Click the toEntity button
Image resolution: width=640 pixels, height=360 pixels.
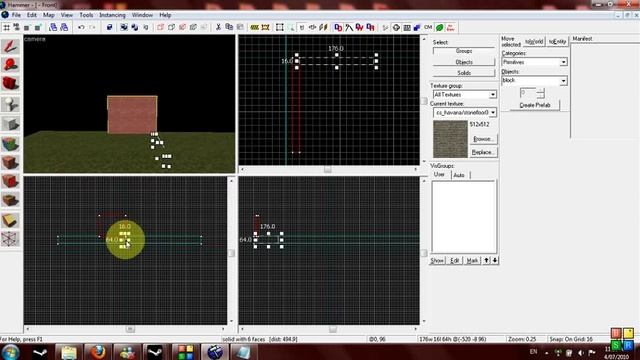(x=557, y=42)
